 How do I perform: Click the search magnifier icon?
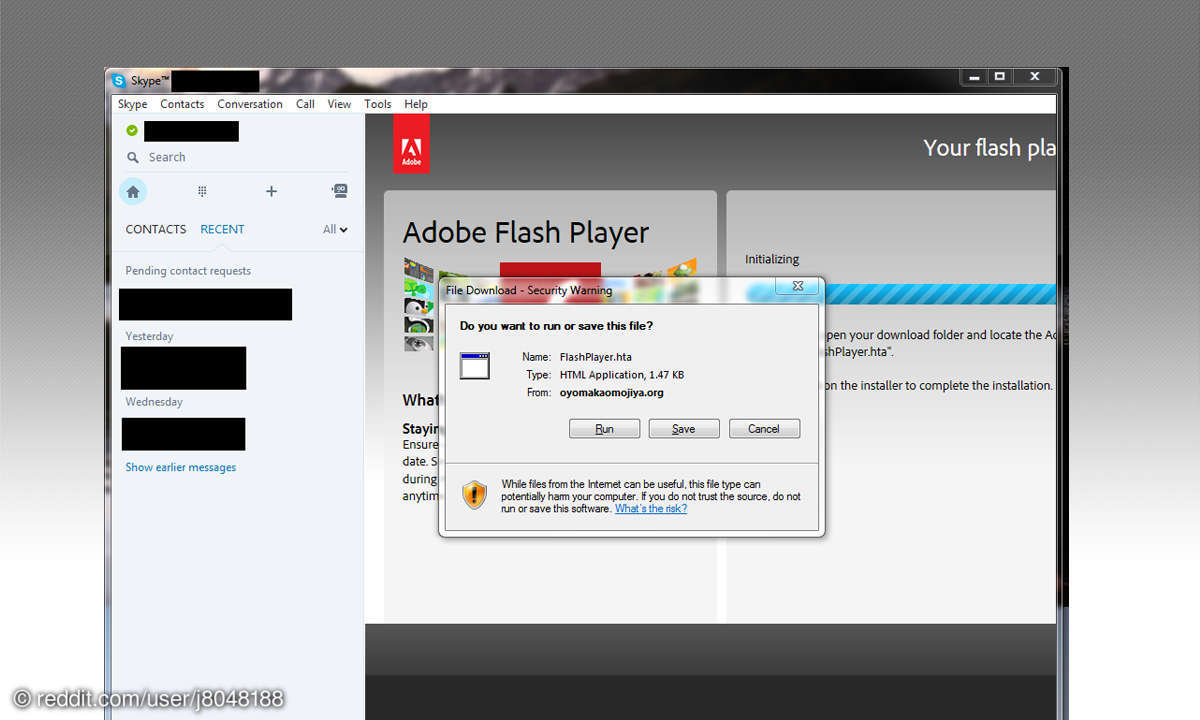[x=132, y=157]
